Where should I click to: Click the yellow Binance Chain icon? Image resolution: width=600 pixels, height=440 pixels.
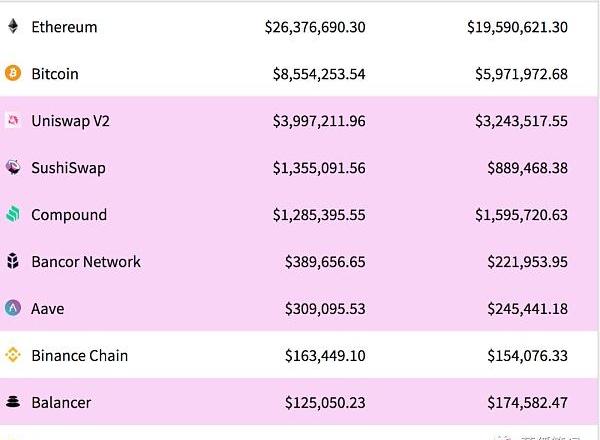tap(13, 355)
